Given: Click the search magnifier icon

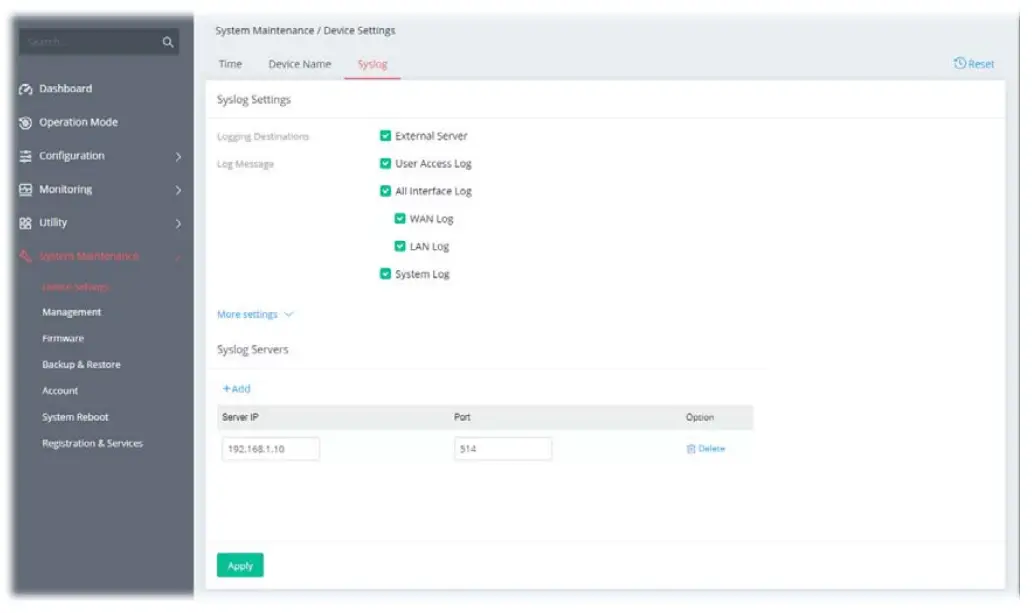Looking at the screenshot, I should click(x=167, y=42).
